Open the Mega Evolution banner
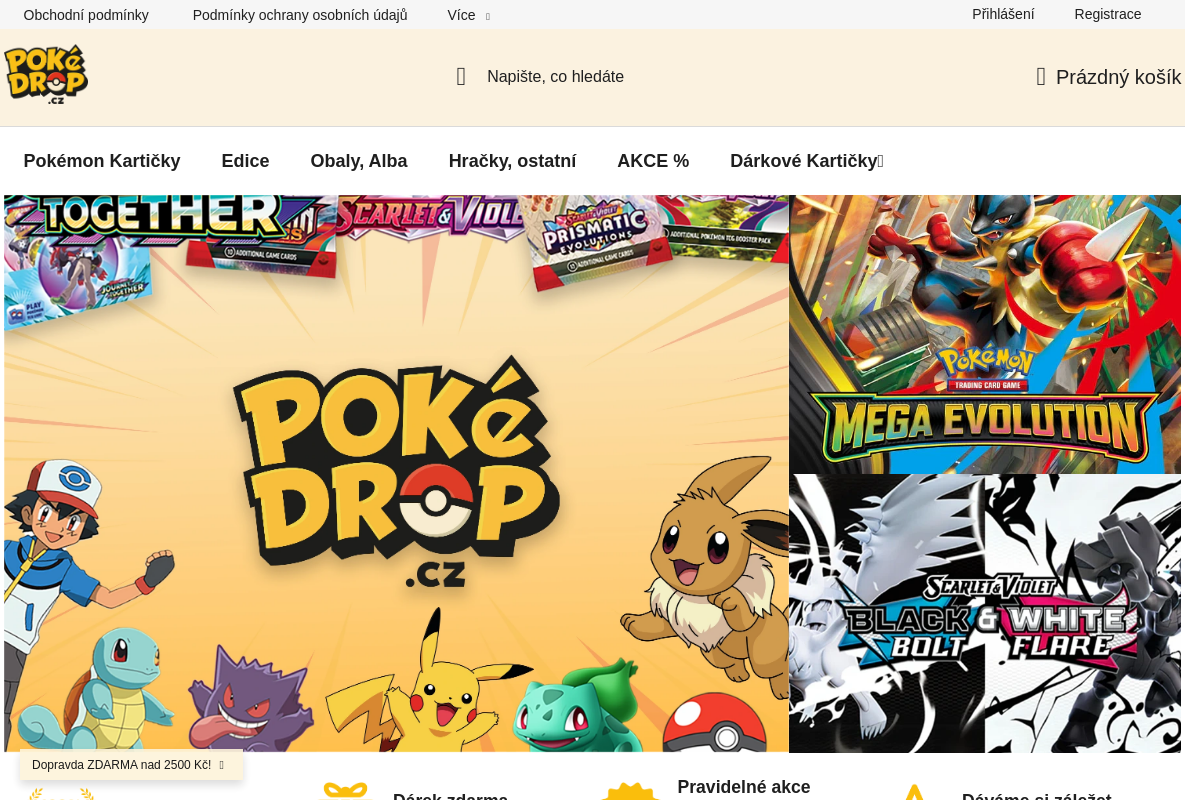 [985, 334]
